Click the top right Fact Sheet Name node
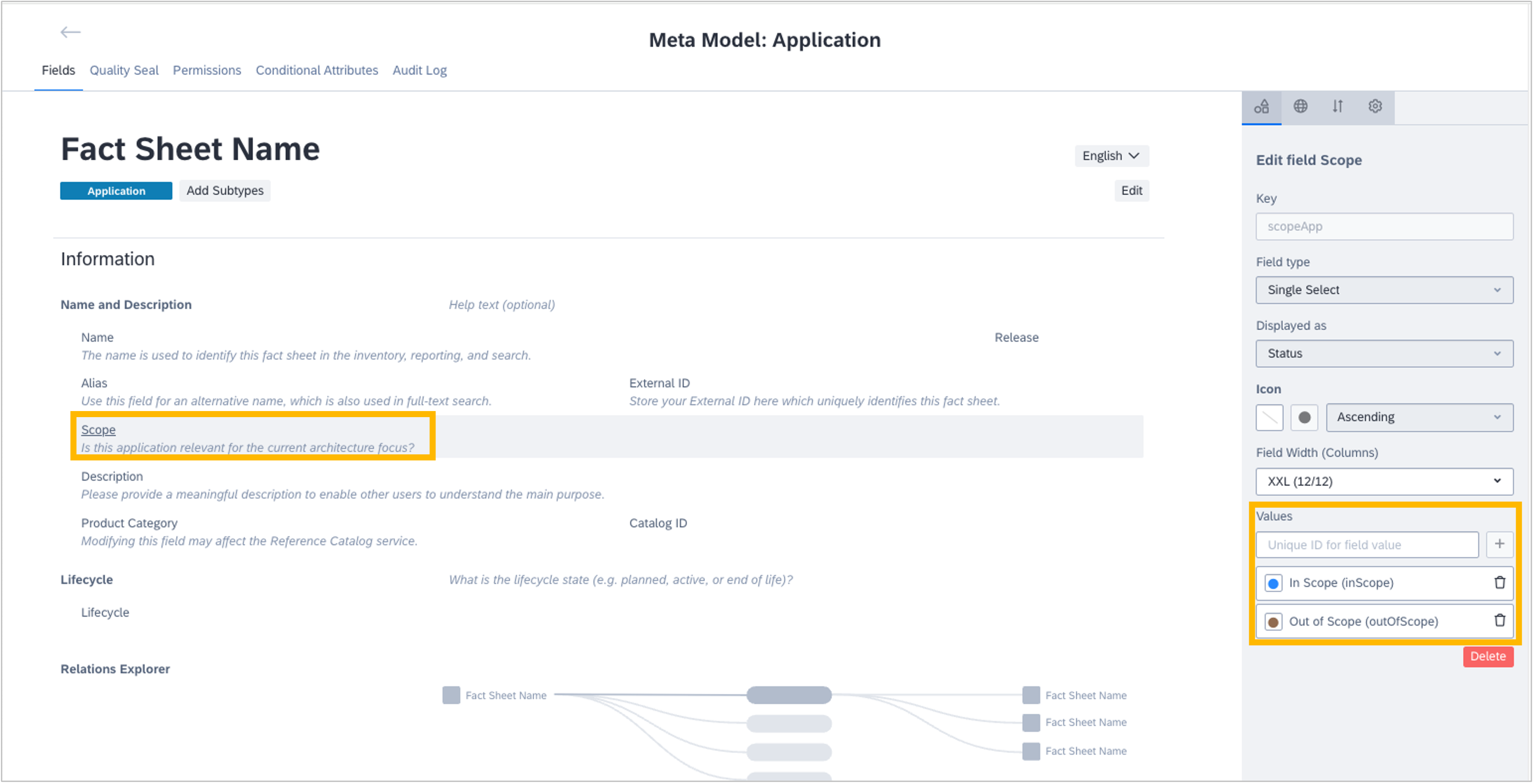Image resolution: width=1533 pixels, height=784 pixels. pyautogui.click(x=1031, y=695)
